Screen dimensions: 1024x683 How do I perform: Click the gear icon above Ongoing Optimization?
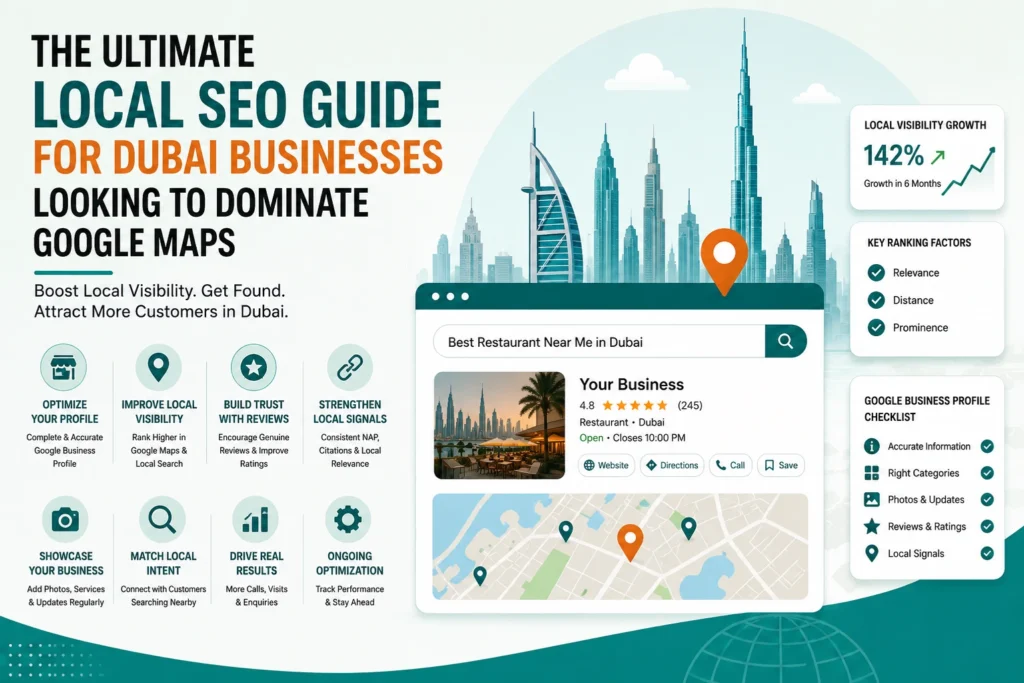coord(348,520)
